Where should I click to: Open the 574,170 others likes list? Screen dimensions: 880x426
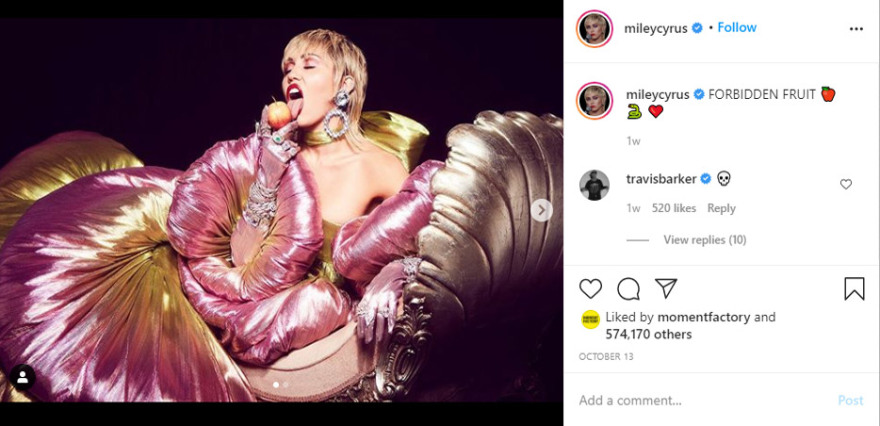tap(648, 334)
